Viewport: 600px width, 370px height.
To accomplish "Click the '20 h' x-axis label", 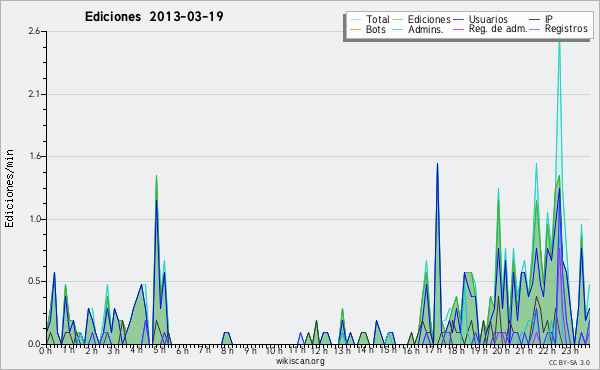I will point(502,351).
